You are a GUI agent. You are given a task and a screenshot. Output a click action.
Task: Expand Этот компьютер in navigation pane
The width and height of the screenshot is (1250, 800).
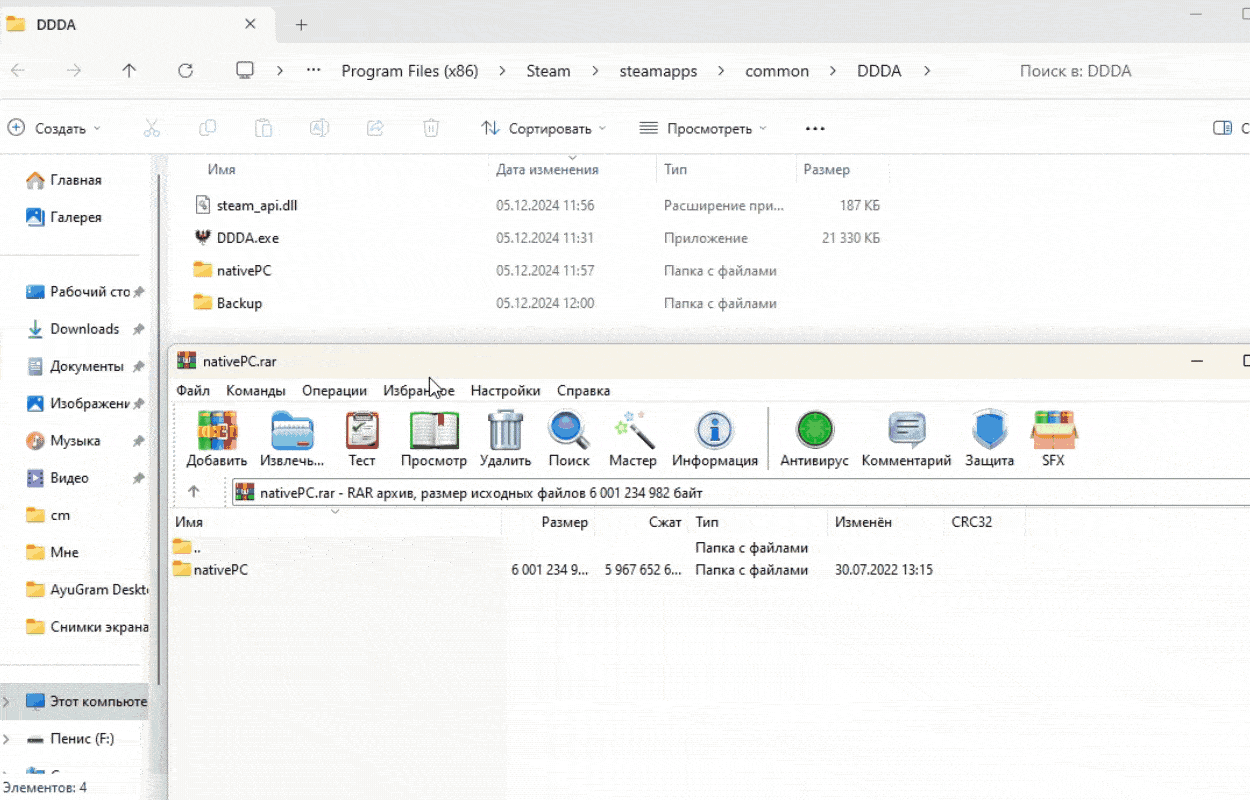click(x=7, y=701)
